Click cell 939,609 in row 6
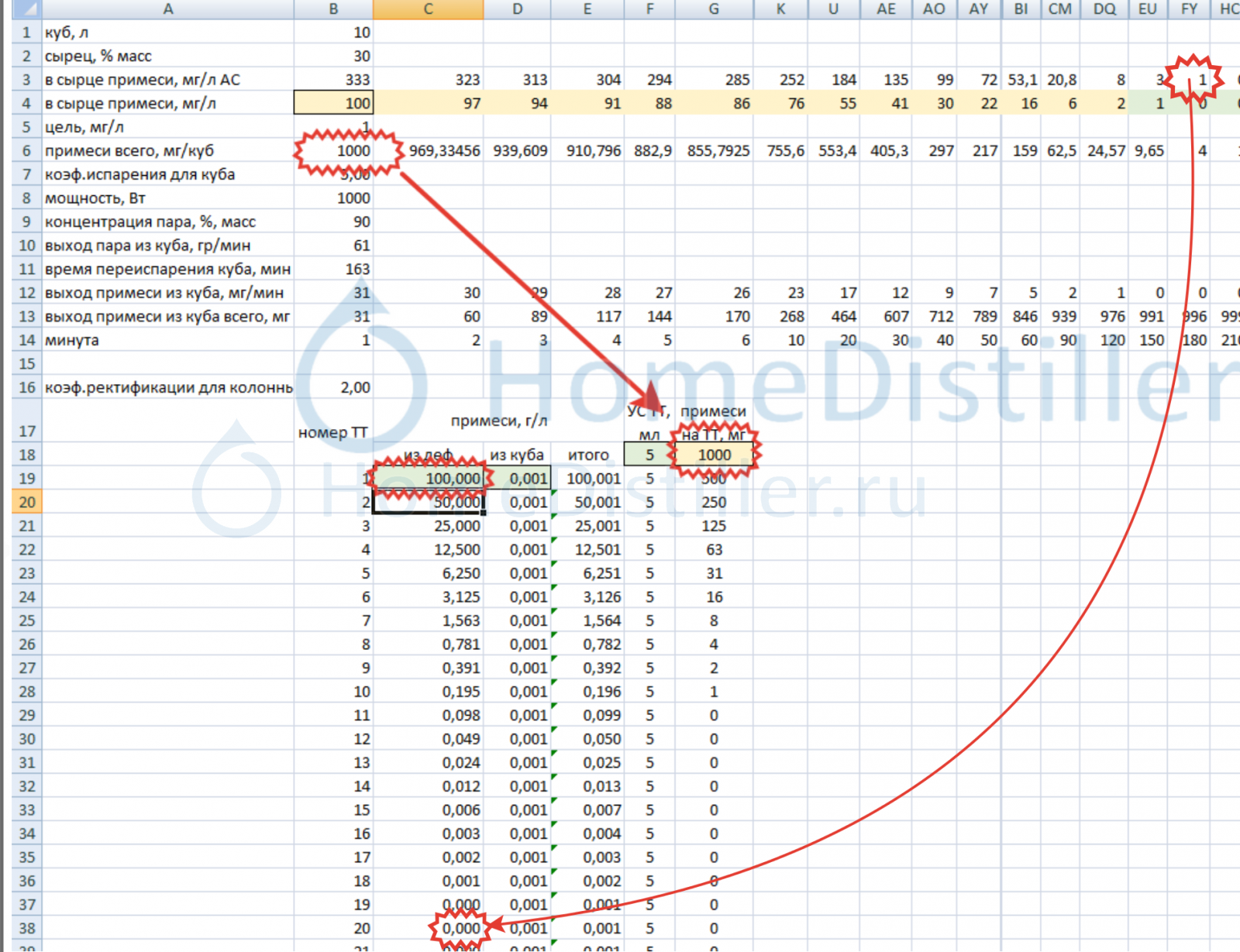1240x952 pixels. [x=517, y=151]
